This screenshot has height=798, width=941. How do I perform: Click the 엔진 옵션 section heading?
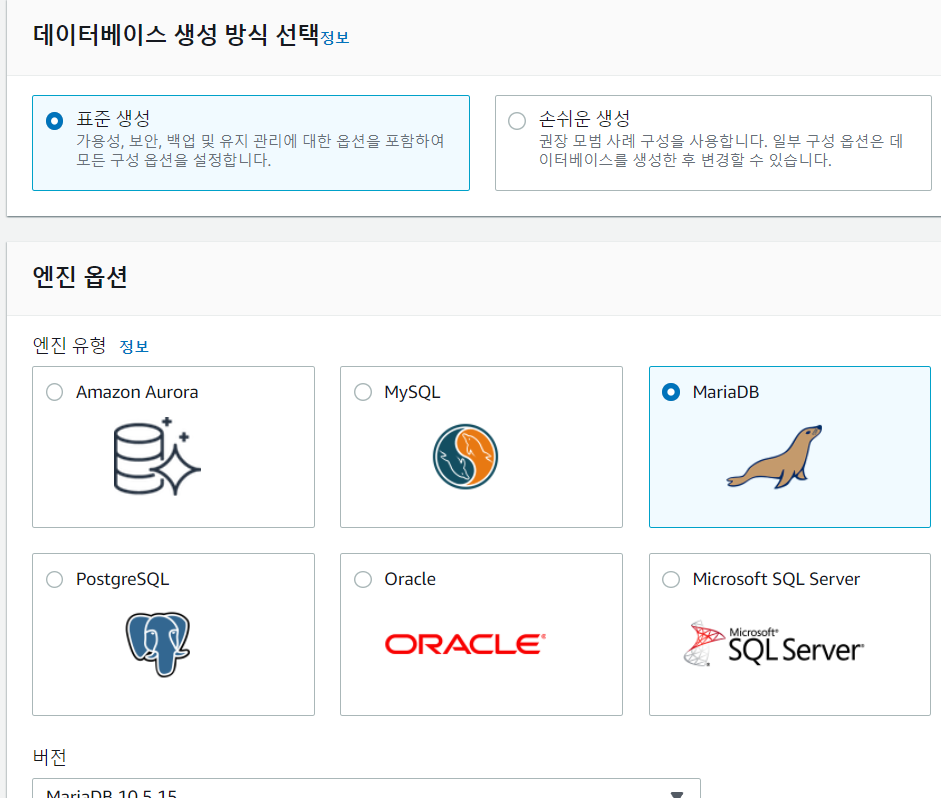point(80,277)
